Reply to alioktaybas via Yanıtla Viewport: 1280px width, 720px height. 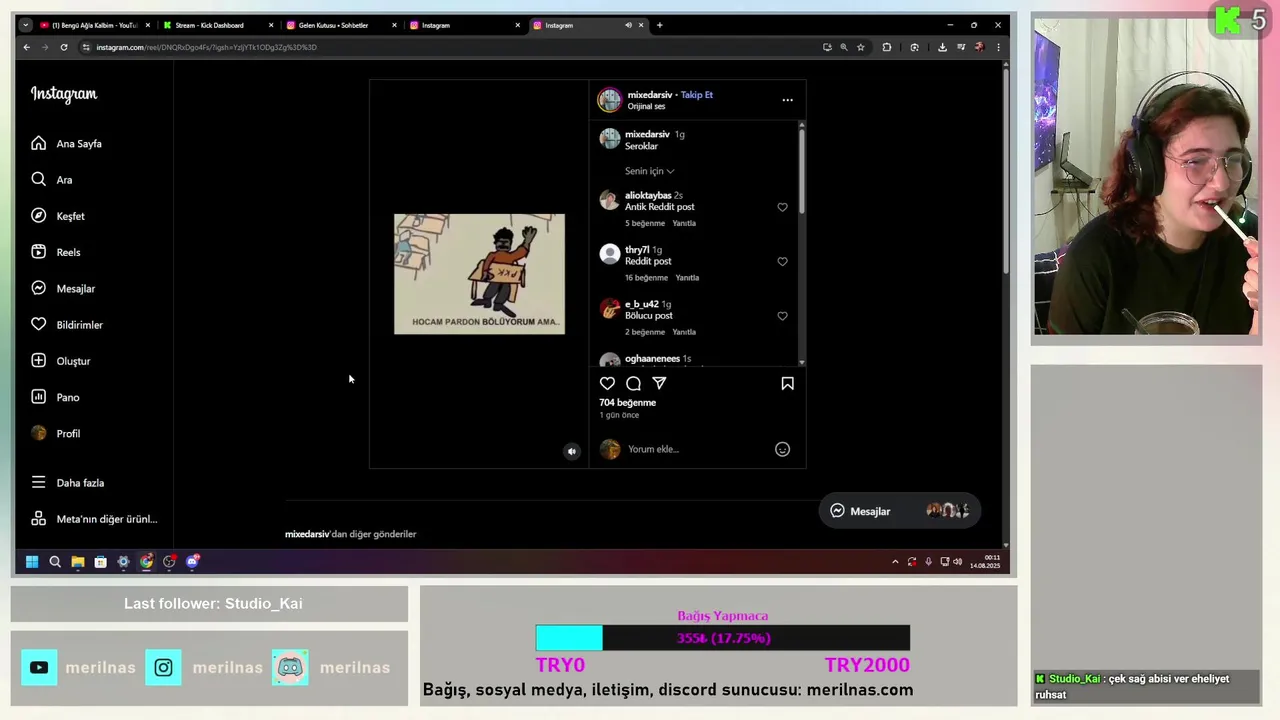coord(684,223)
